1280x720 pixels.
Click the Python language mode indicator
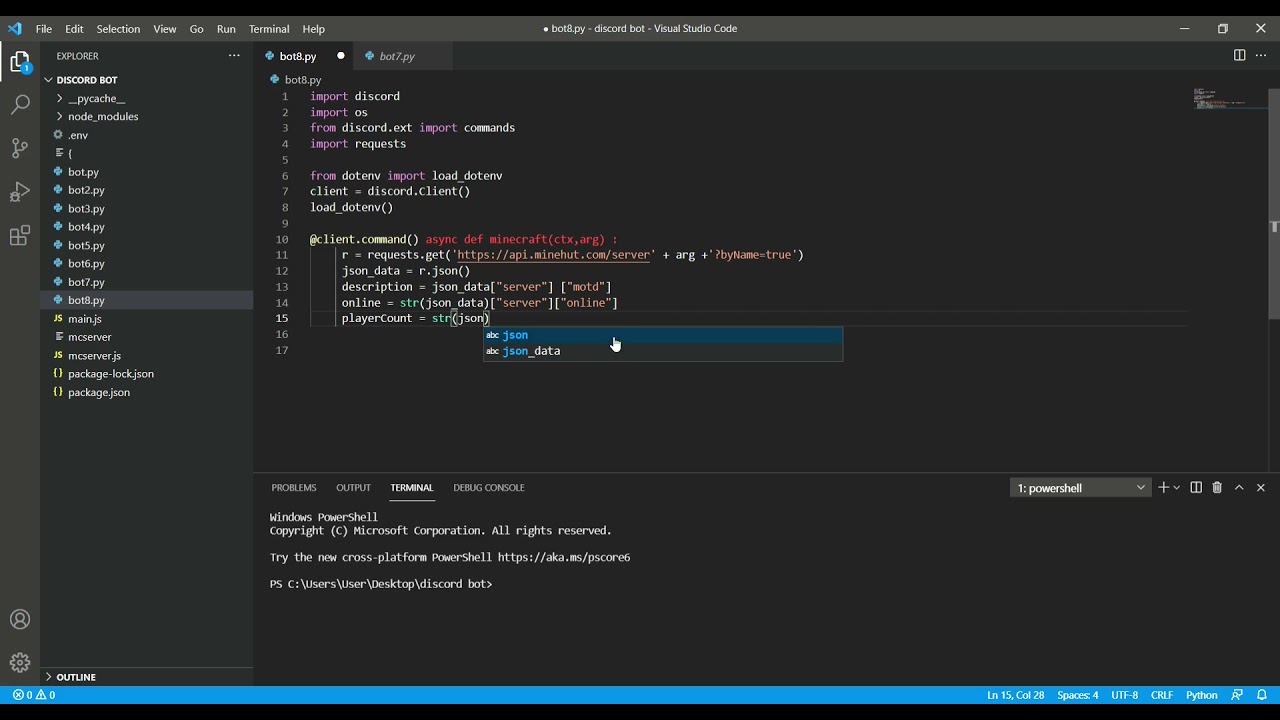pos(1201,695)
